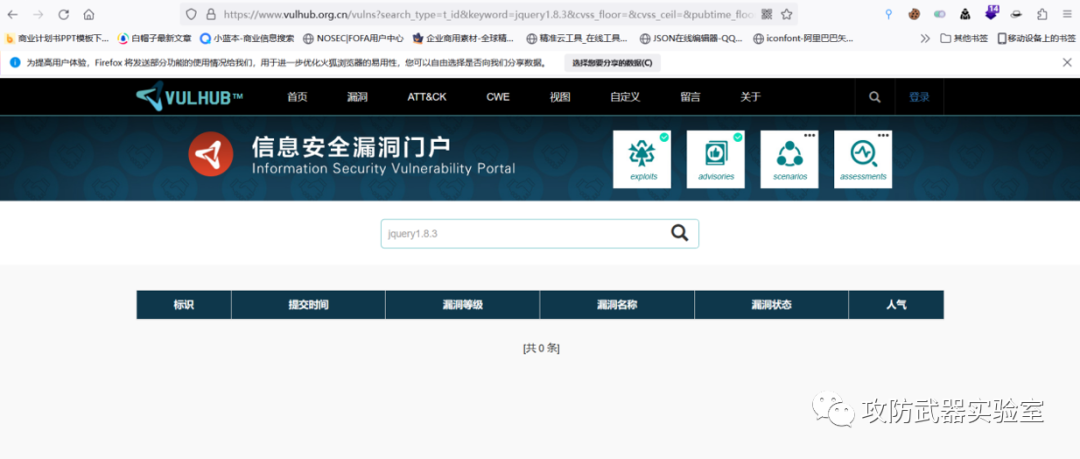Click the green toggle switch extension icon
This screenshot has height=459, width=1080.
coord(939,14)
